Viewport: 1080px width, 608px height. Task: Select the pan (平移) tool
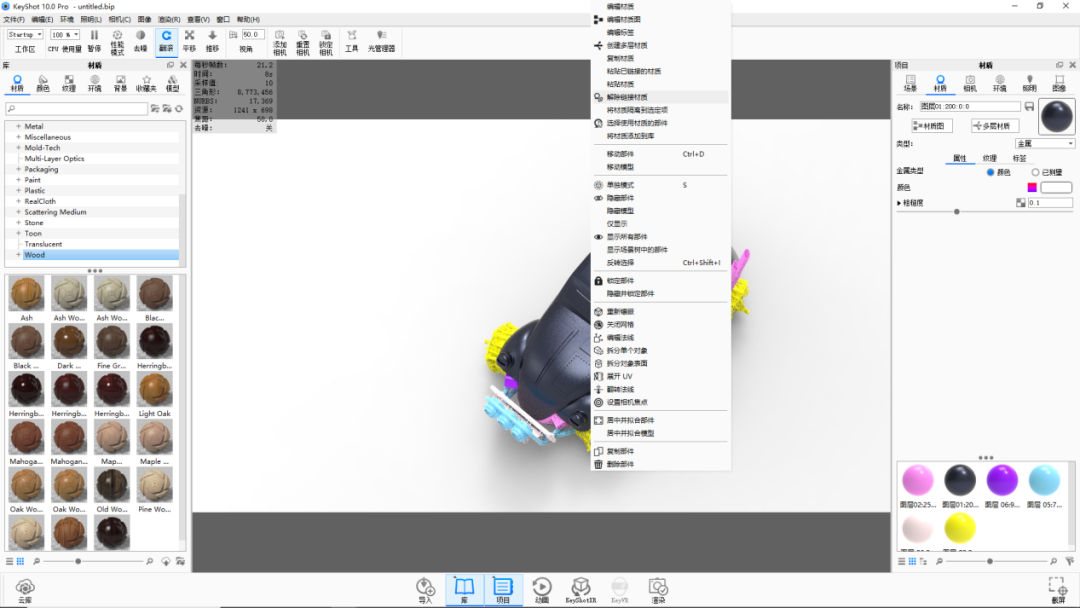189,41
